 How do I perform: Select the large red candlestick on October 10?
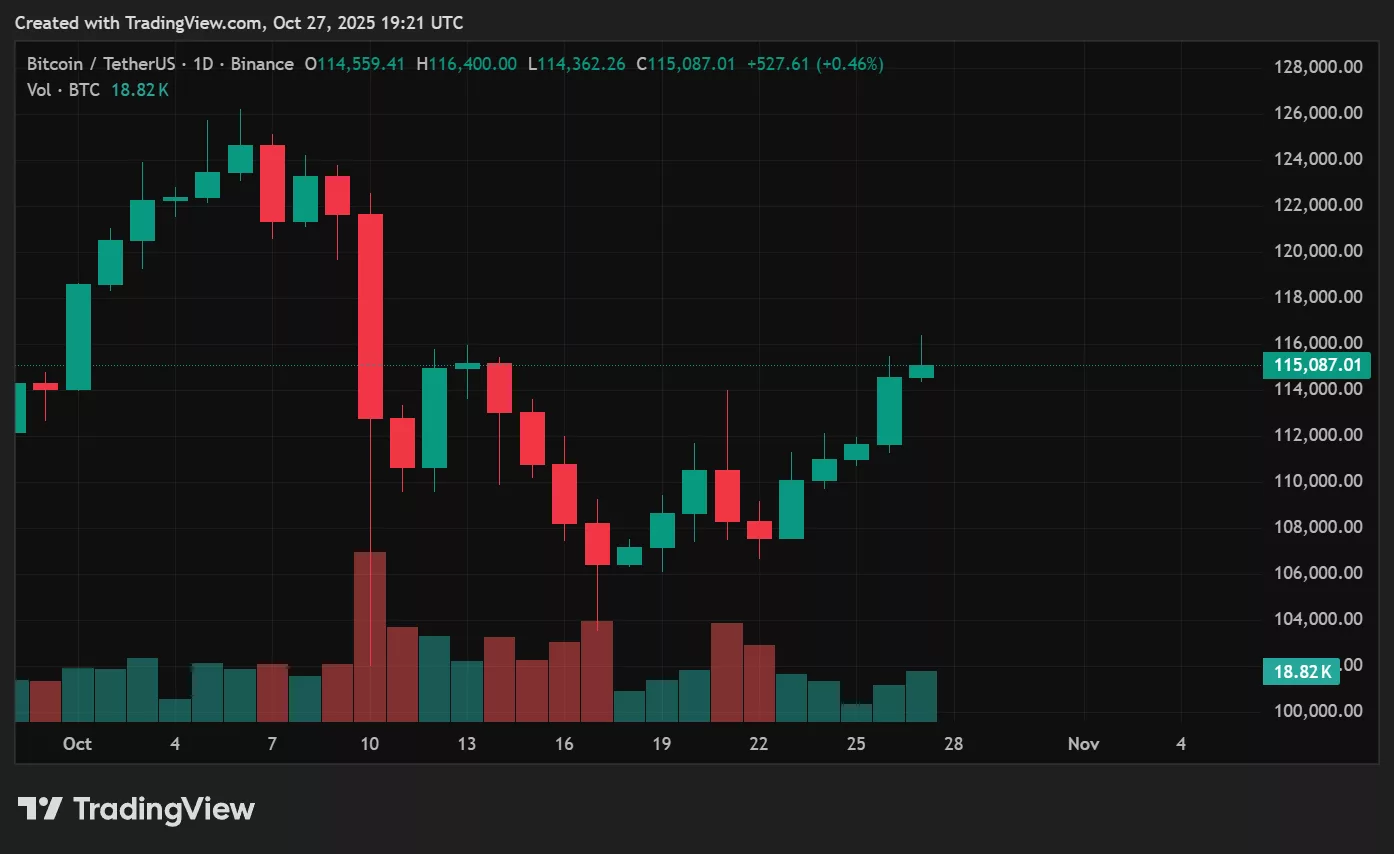tap(370, 310)
